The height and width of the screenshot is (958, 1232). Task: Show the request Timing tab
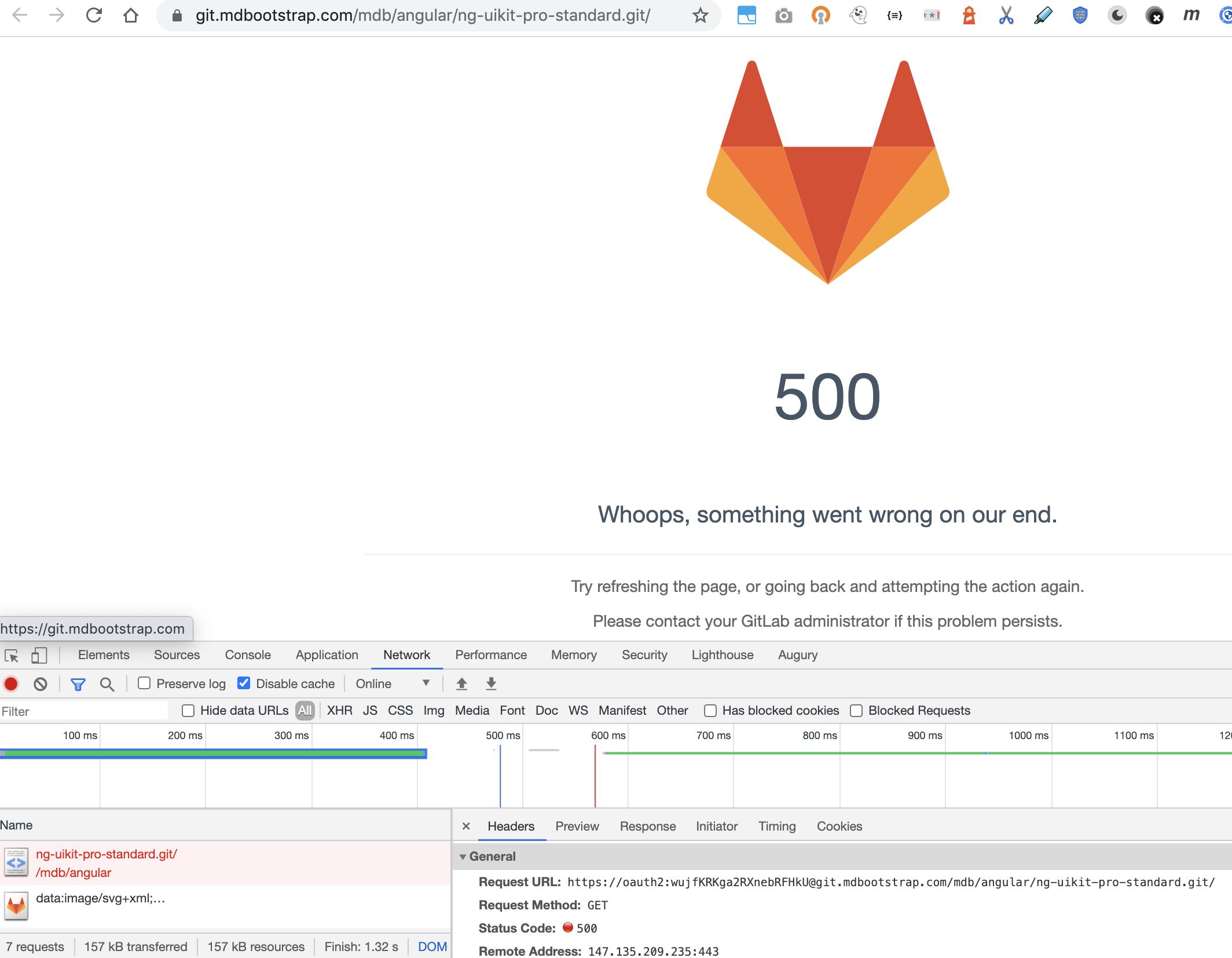(x=777, y=827)
